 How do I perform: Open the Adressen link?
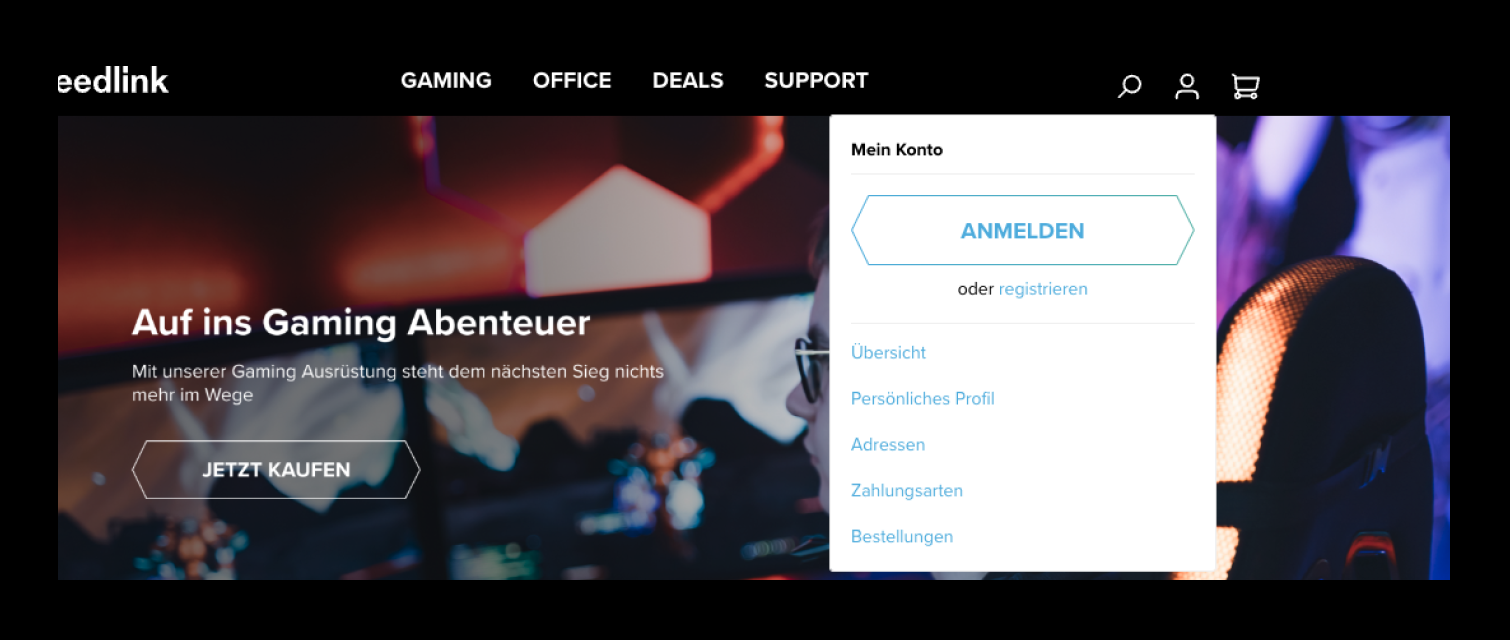tap(888, 445)
